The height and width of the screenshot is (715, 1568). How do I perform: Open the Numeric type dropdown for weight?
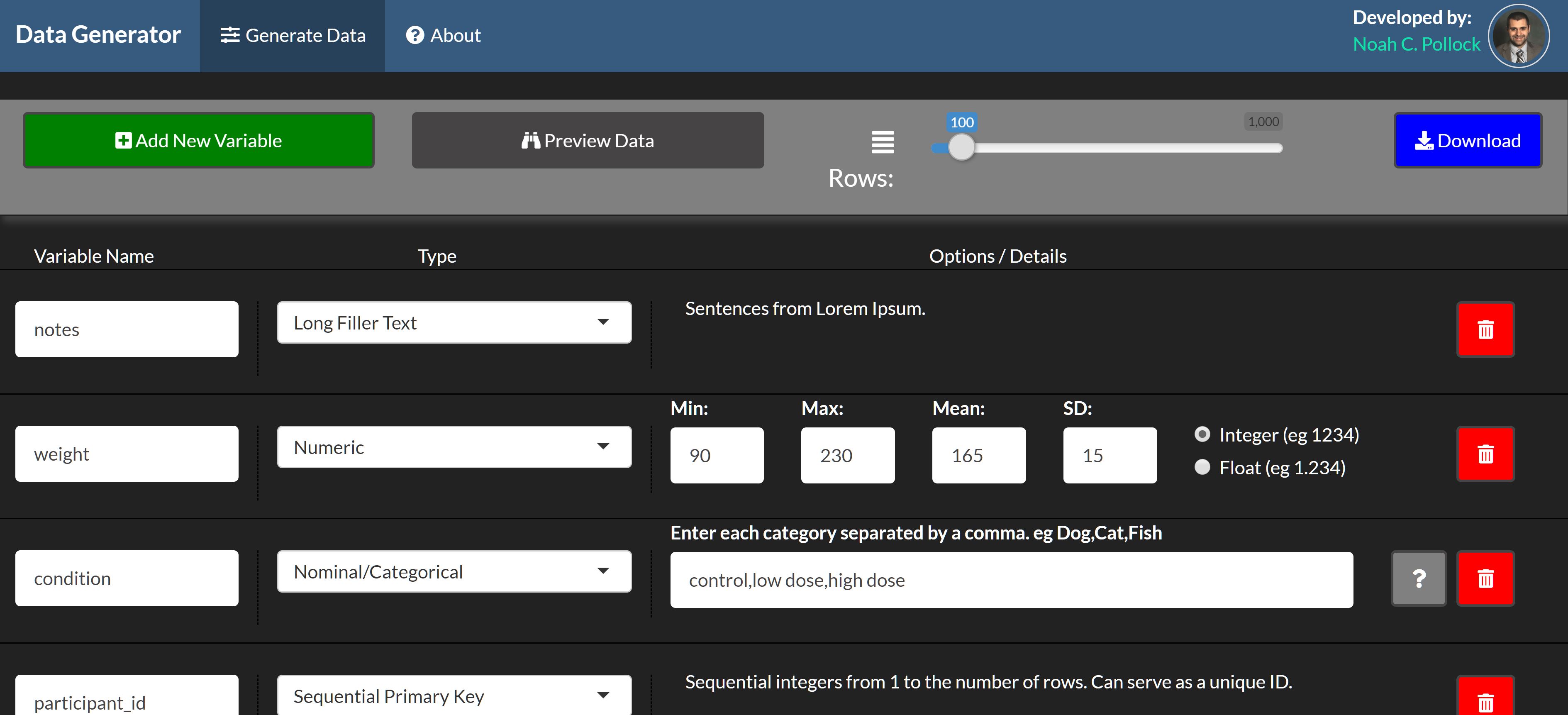(454, 447)
